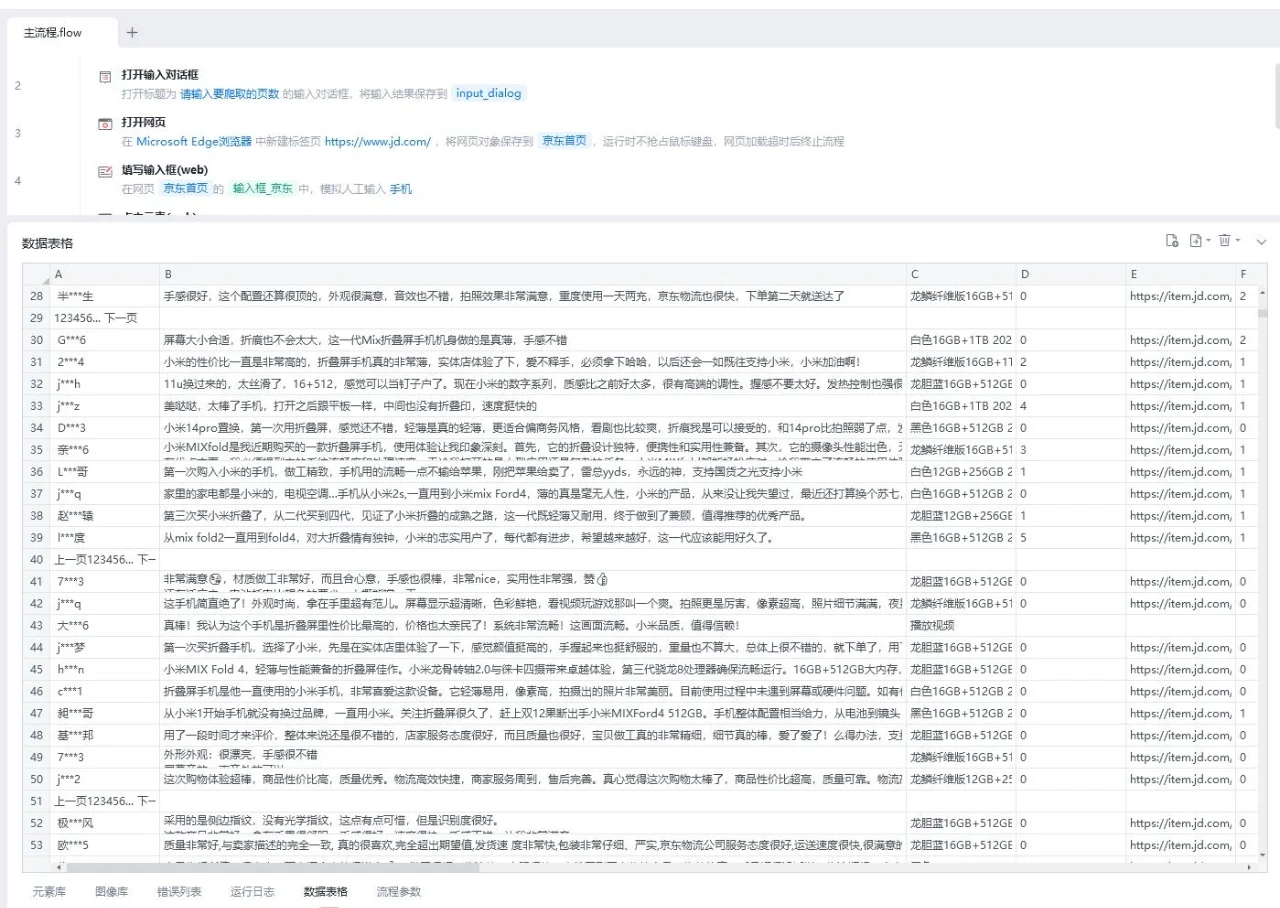Add a new flow tab with plus icon
1280x908 pixels.
pos(132,33)
